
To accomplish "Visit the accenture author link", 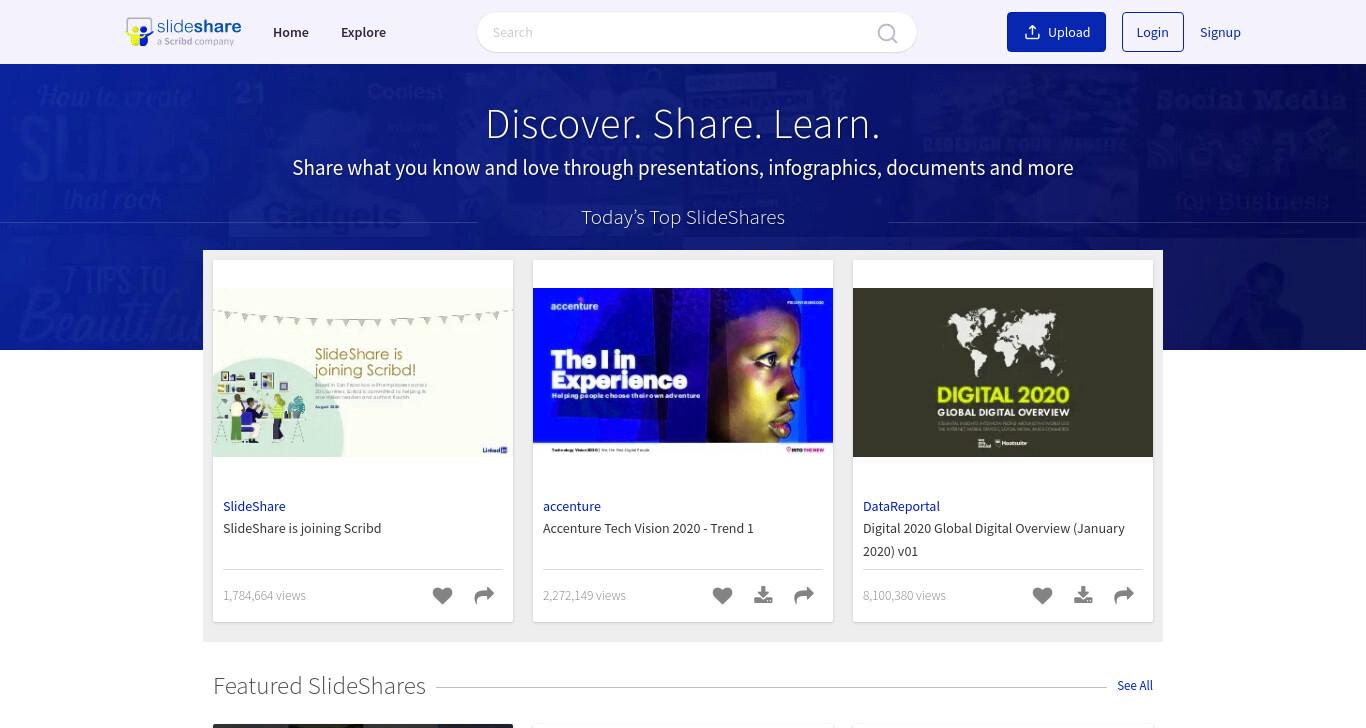I will click(x=572, y=506).
